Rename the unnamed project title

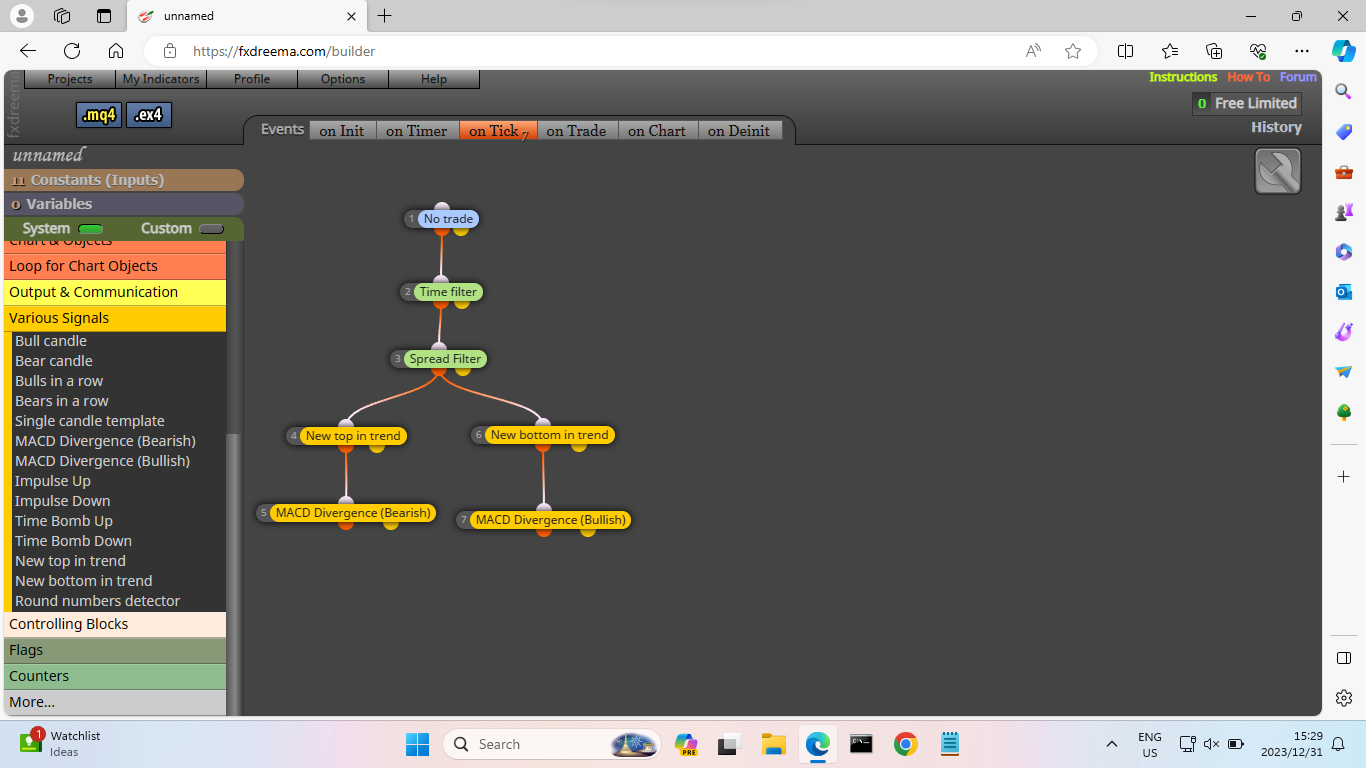pos(48,155)
